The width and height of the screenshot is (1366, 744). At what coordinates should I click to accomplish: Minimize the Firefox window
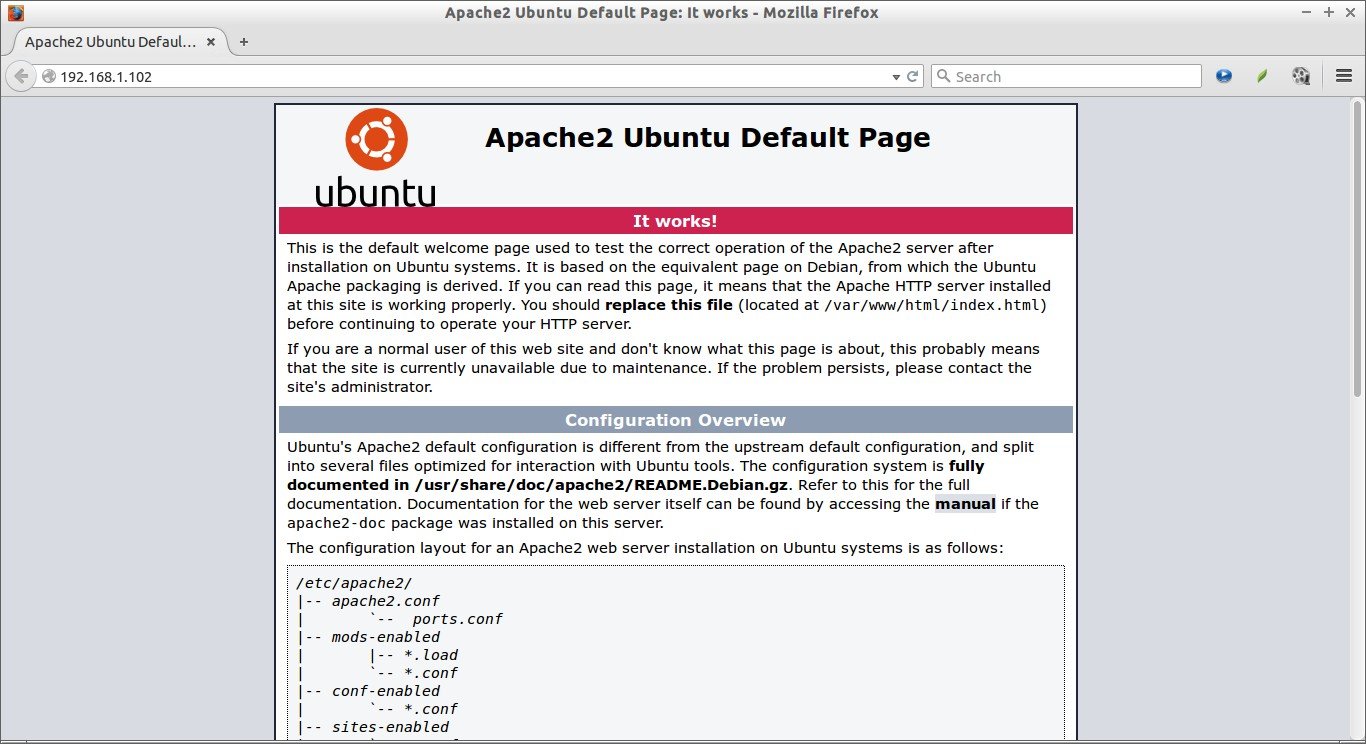pos(1308,12)
